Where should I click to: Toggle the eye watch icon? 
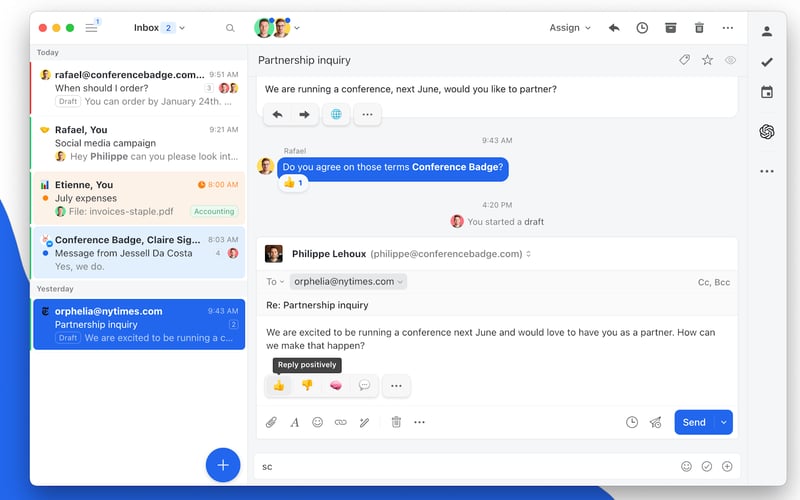point(730,60)
